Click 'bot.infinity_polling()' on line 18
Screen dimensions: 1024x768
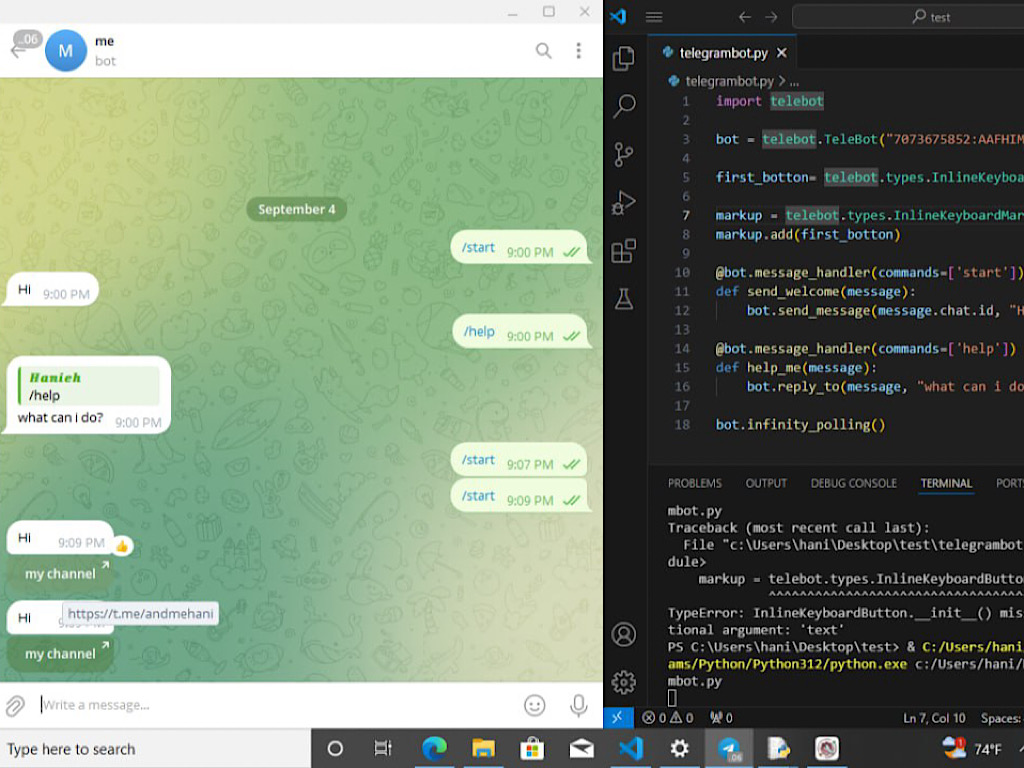801,425
